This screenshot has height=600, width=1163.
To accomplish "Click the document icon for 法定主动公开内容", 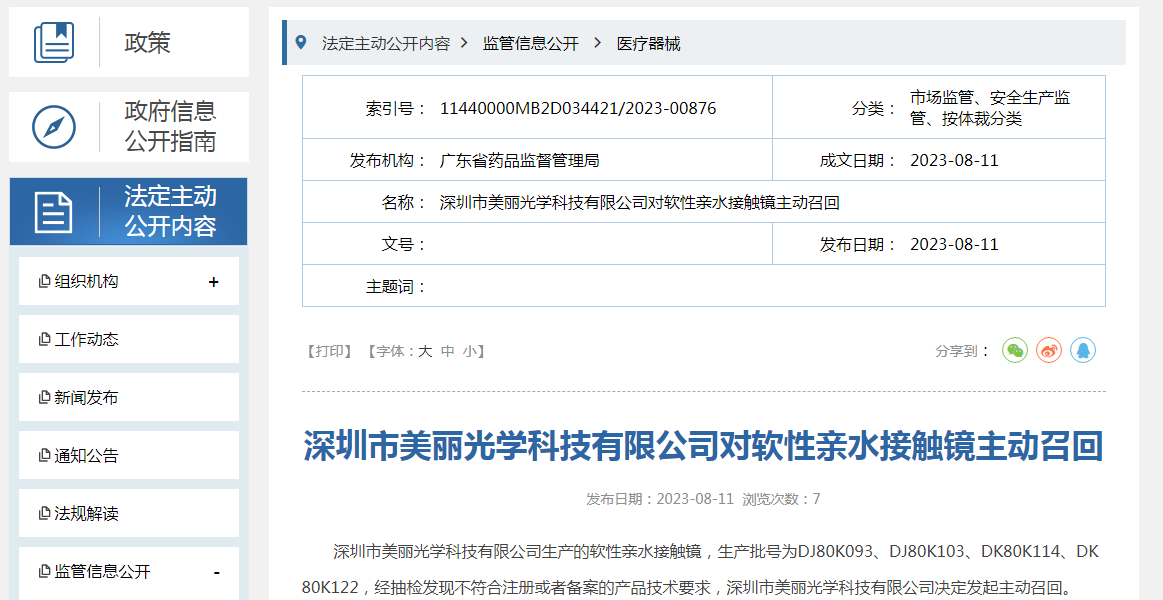I will 54,212.
